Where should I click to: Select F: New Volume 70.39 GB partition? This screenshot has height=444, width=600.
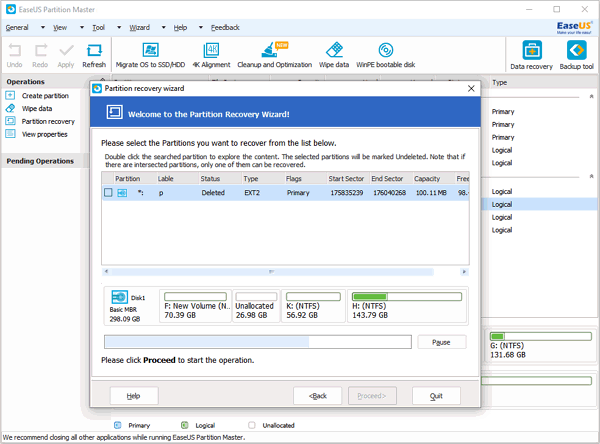click(x=196, y=306)
